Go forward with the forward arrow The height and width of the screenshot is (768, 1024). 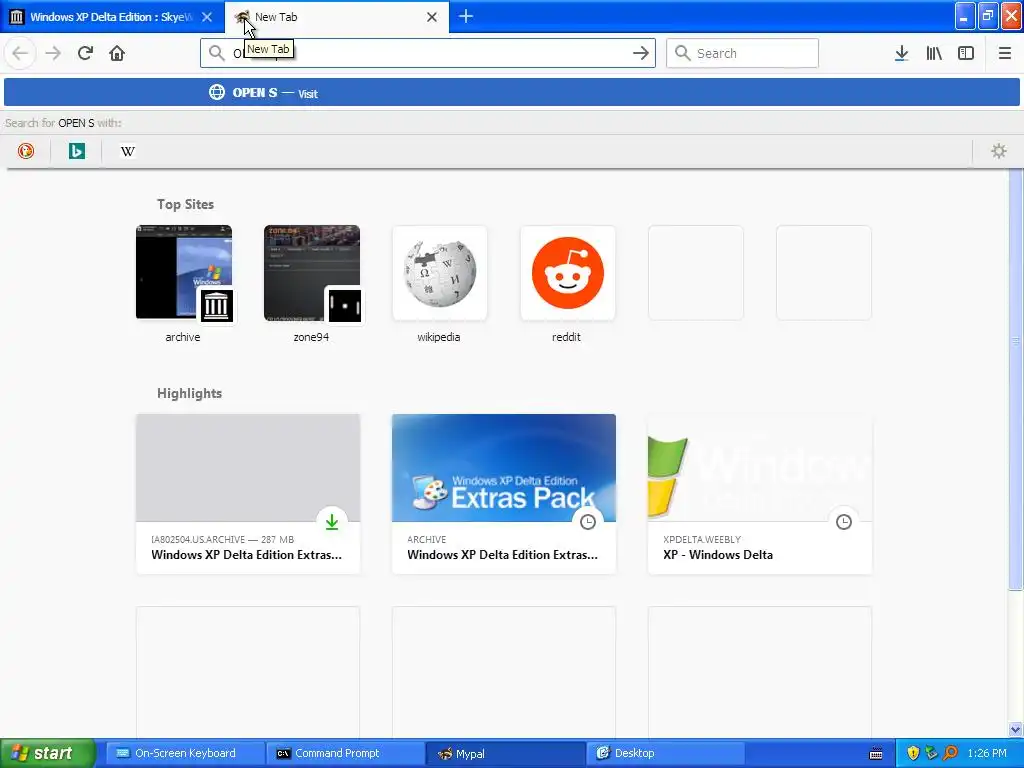pos(53,53)
